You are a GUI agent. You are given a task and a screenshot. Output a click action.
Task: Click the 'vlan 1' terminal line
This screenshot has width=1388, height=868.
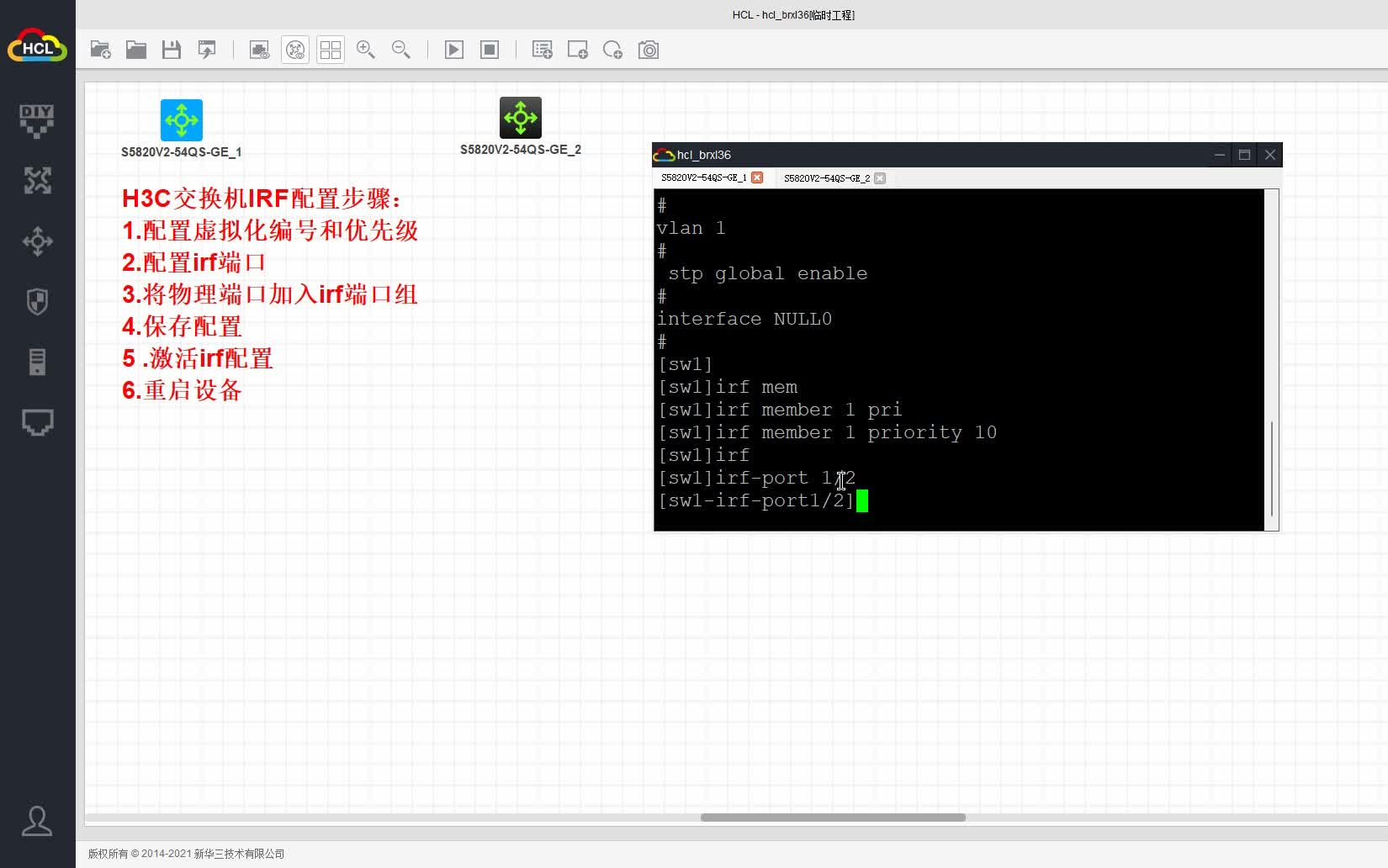[x=691, y=228]
